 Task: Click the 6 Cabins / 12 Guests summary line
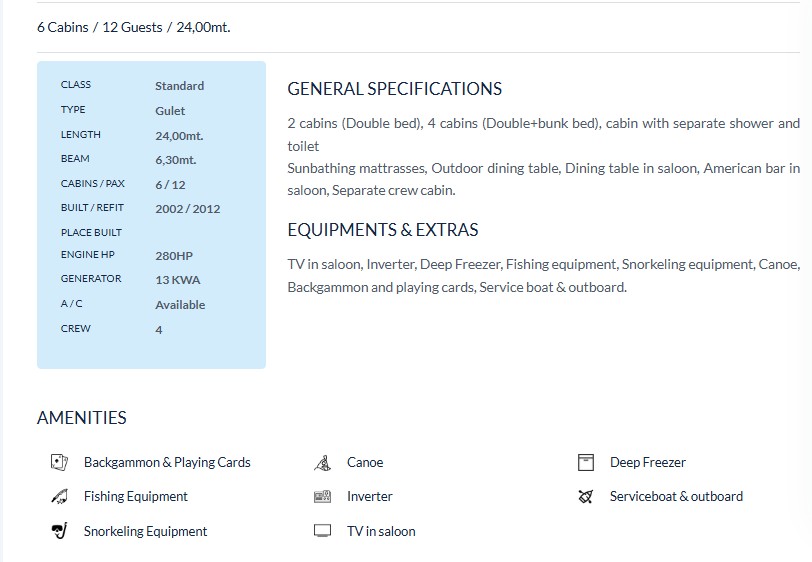pos(133,27)
